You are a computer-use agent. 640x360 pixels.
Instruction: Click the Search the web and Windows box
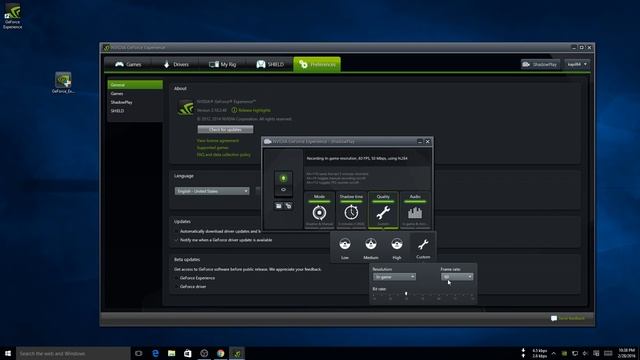pos(73,353)
